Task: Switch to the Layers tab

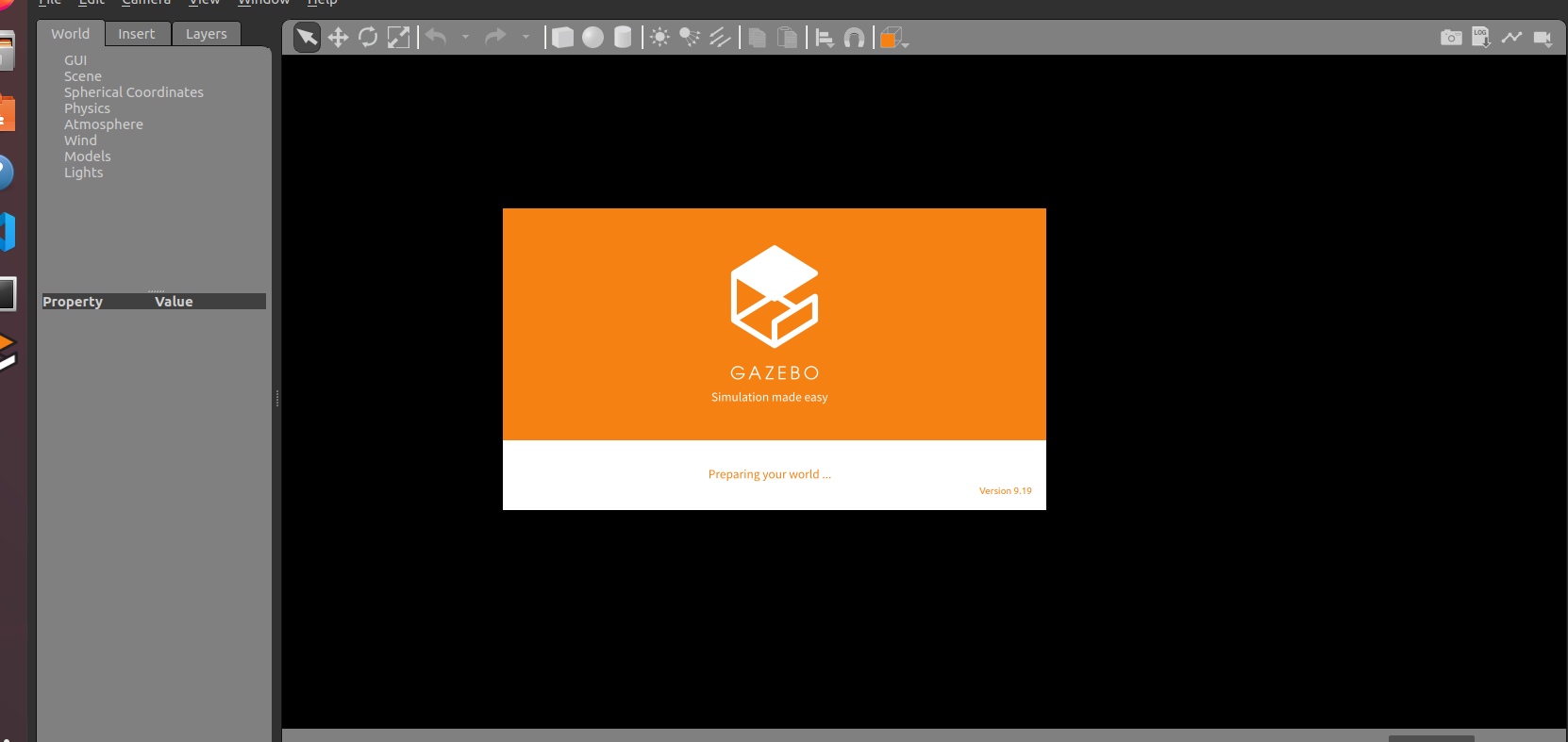Action: point(207,34)
